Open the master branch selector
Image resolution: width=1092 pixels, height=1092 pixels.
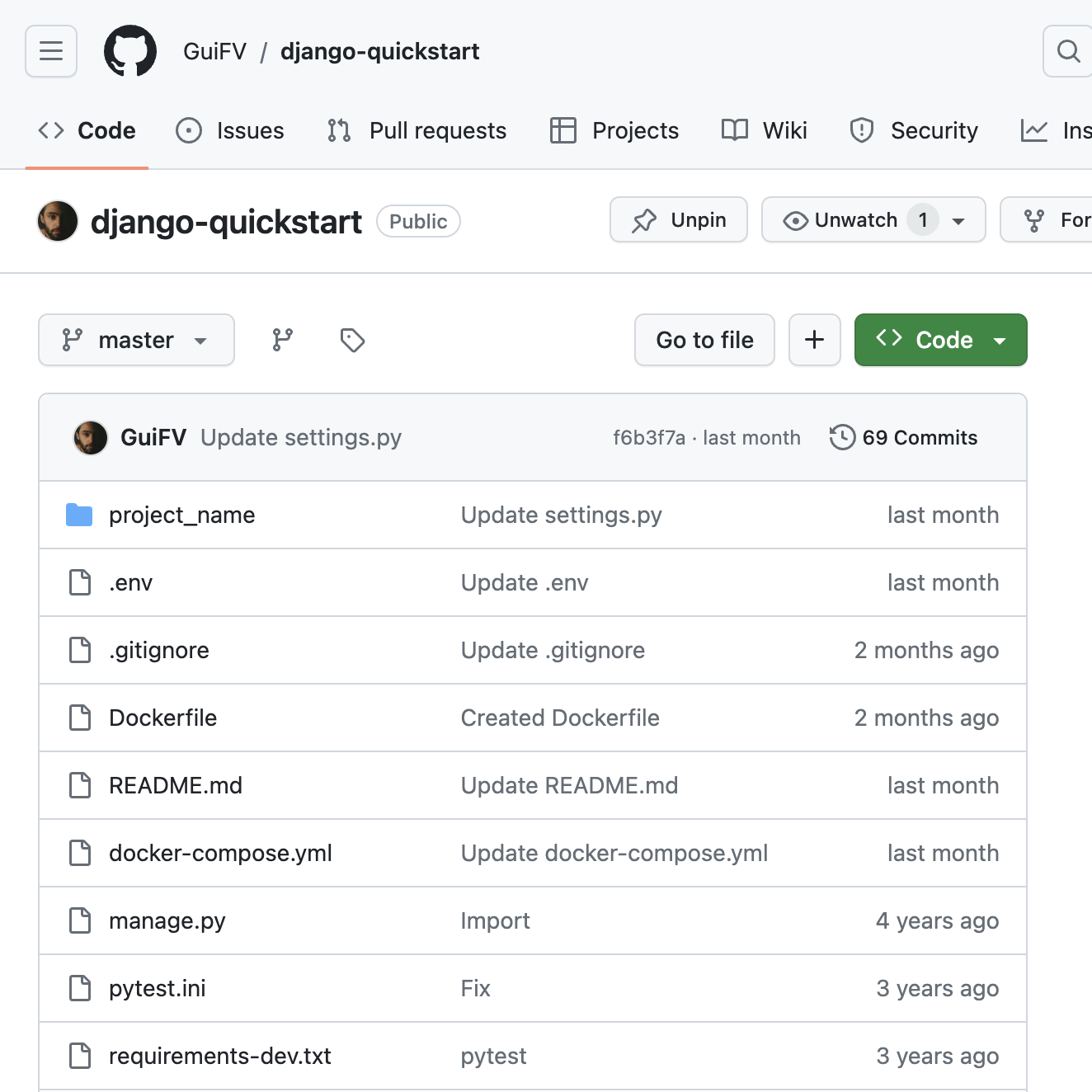136,340
